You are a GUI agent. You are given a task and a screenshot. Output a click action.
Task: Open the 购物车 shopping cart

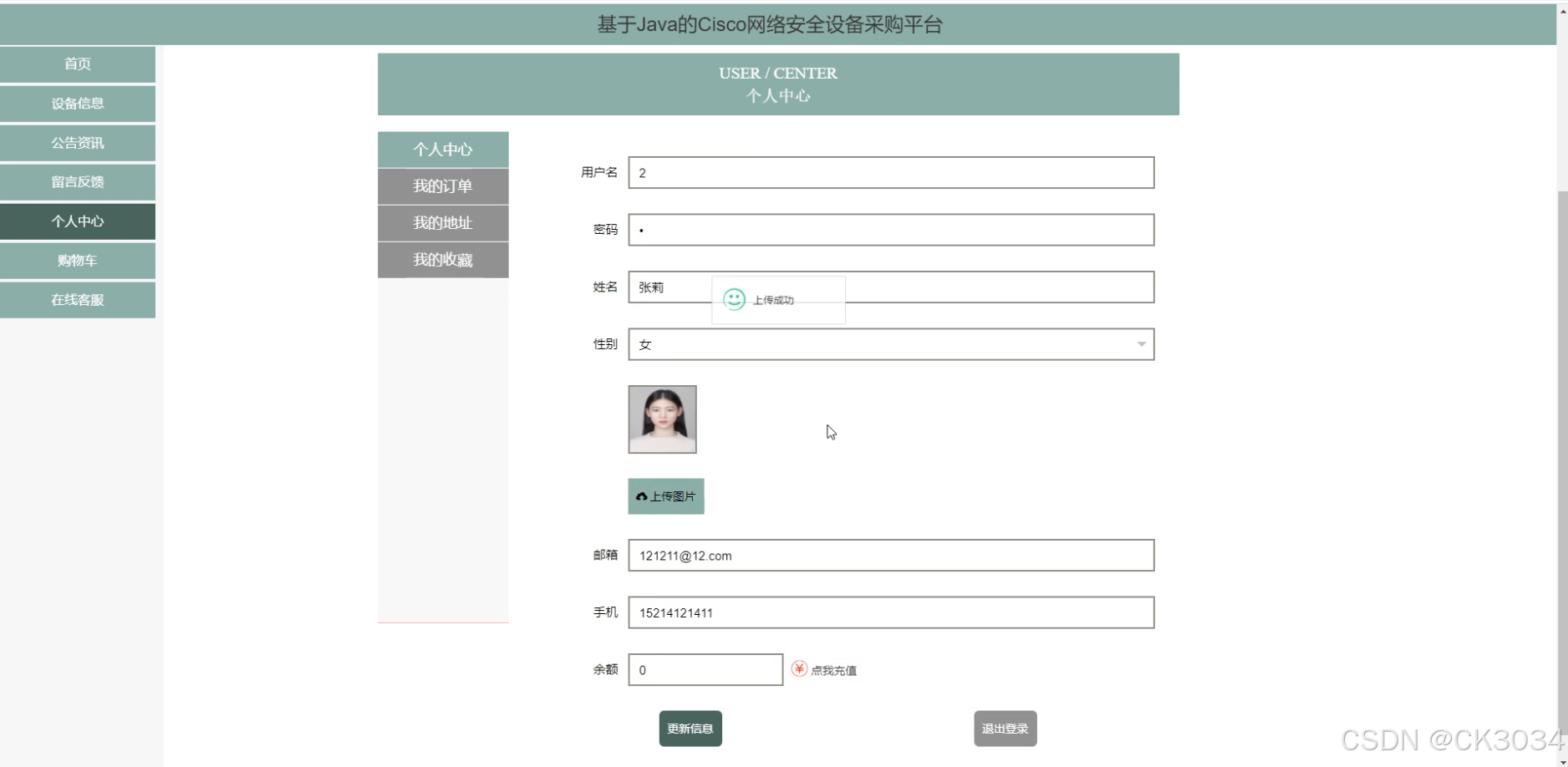click(77, 260)
